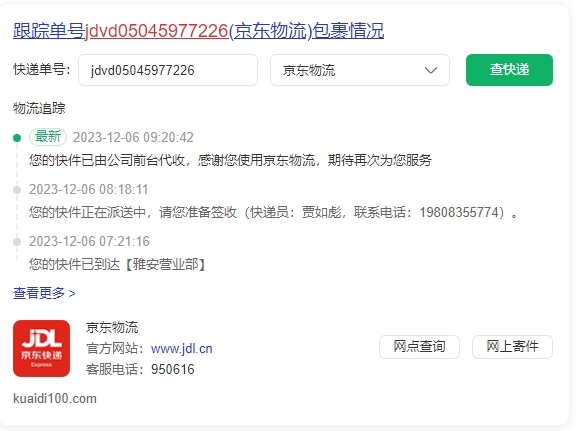Open the 京东物流 courier dropdown
The width and height of the screenshot is (579, 431).
tap(360, 70)
